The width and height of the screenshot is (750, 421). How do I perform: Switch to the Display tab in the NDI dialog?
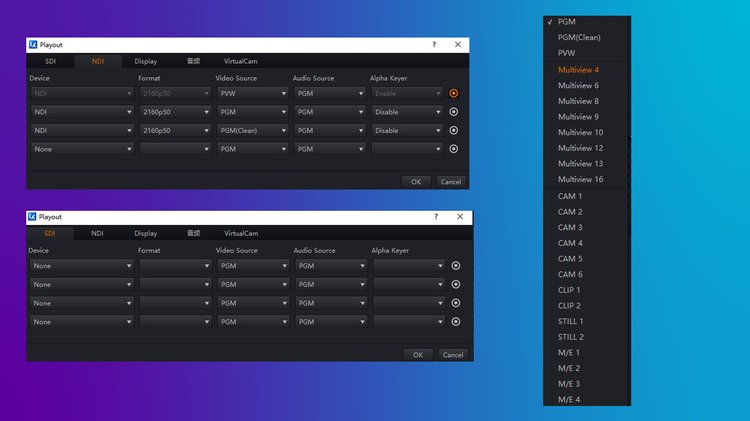click(x=146, y=61)
